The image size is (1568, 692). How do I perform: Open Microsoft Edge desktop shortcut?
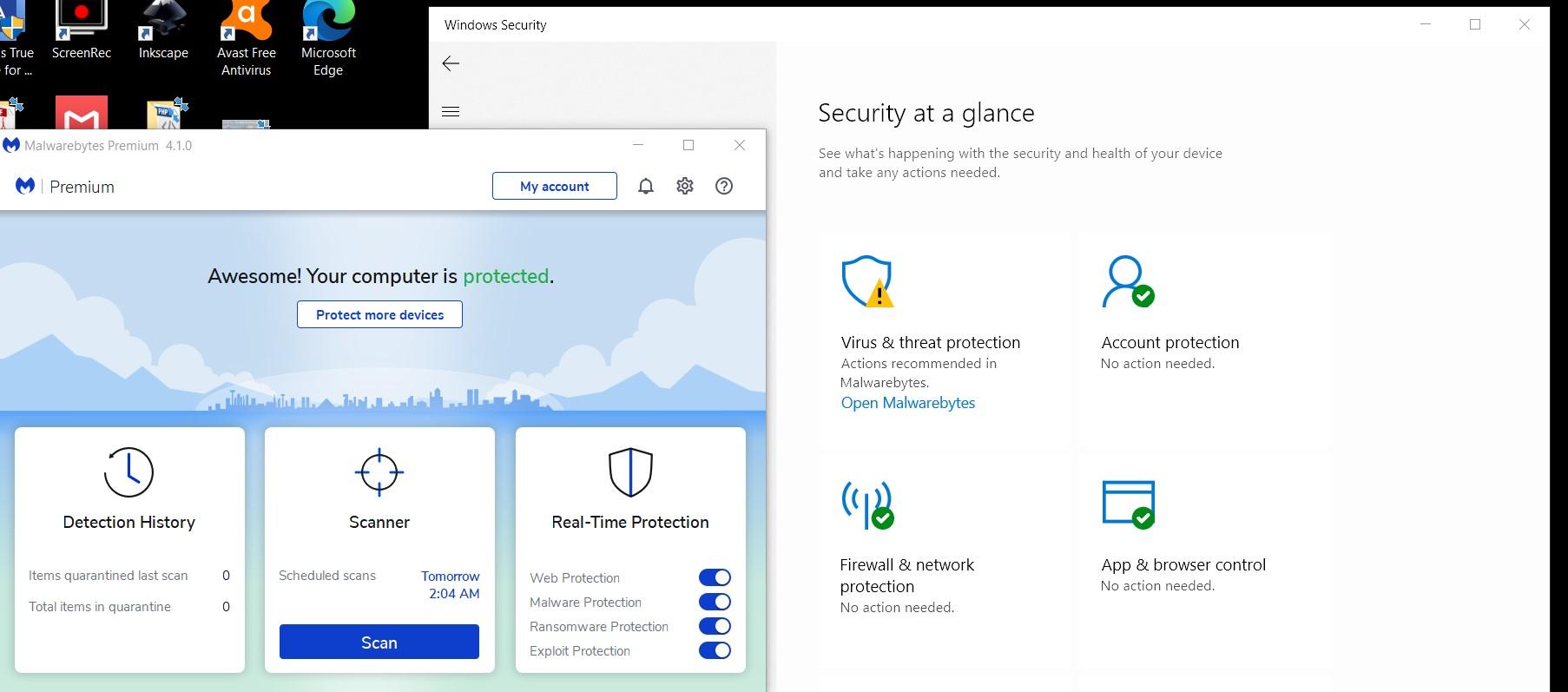click(328, 39)
